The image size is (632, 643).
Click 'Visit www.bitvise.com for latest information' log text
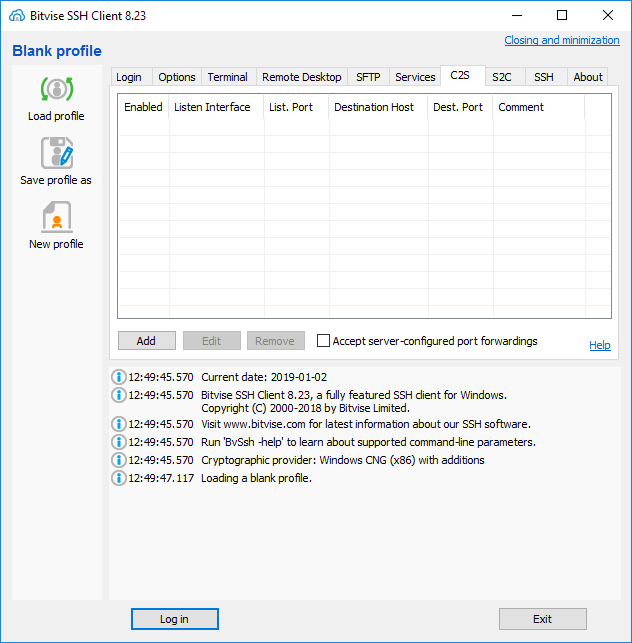click(x=366, y=424)
